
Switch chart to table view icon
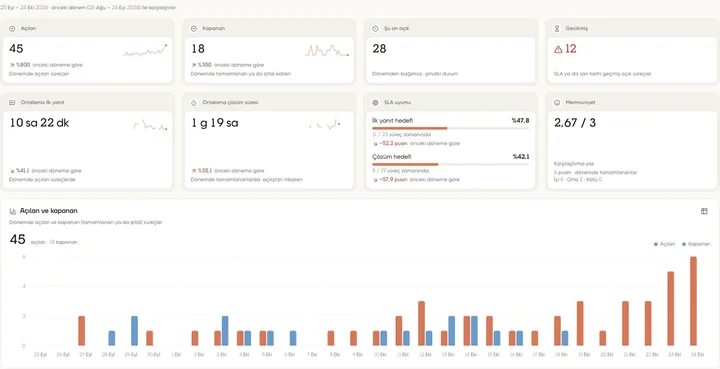704,211
